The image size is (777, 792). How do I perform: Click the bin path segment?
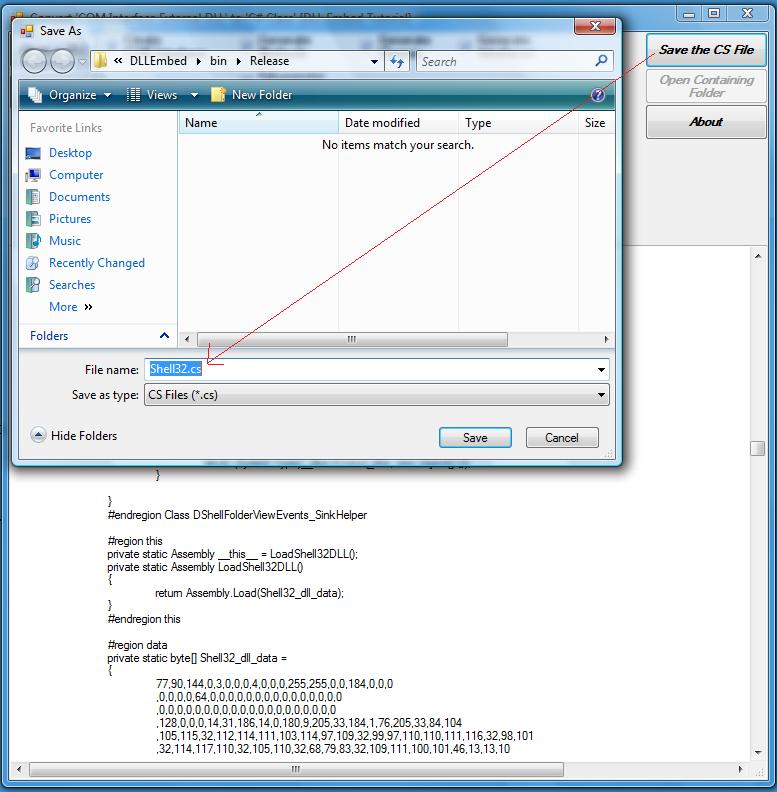click(x=218, y=61)
